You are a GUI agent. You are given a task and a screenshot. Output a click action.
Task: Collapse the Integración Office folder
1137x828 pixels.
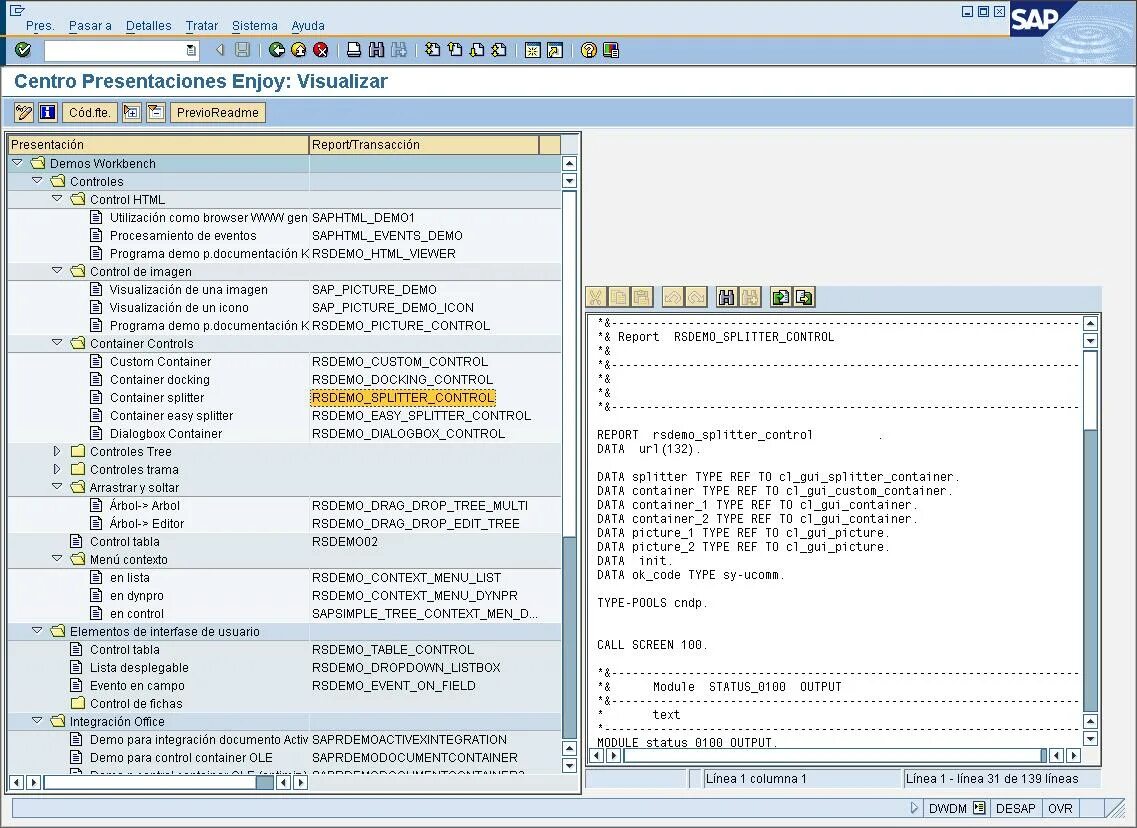(37, 721)
